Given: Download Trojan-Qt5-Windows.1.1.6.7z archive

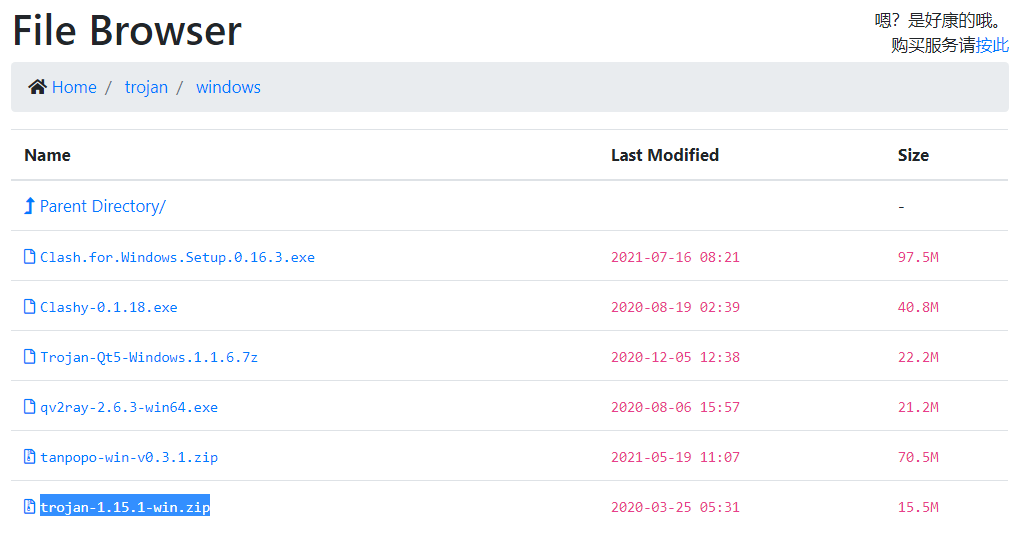Looking at the screenshot, I should tap(149, 357).
